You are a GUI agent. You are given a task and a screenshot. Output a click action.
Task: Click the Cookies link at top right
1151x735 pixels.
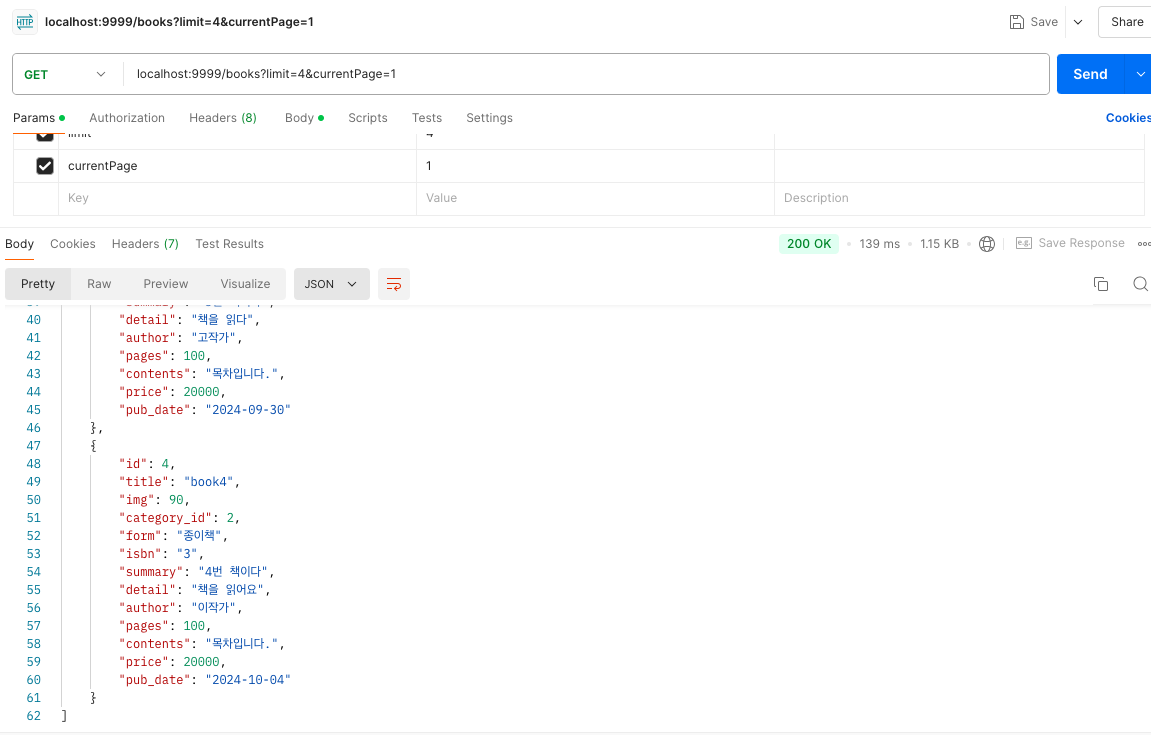pos(1128,117)
